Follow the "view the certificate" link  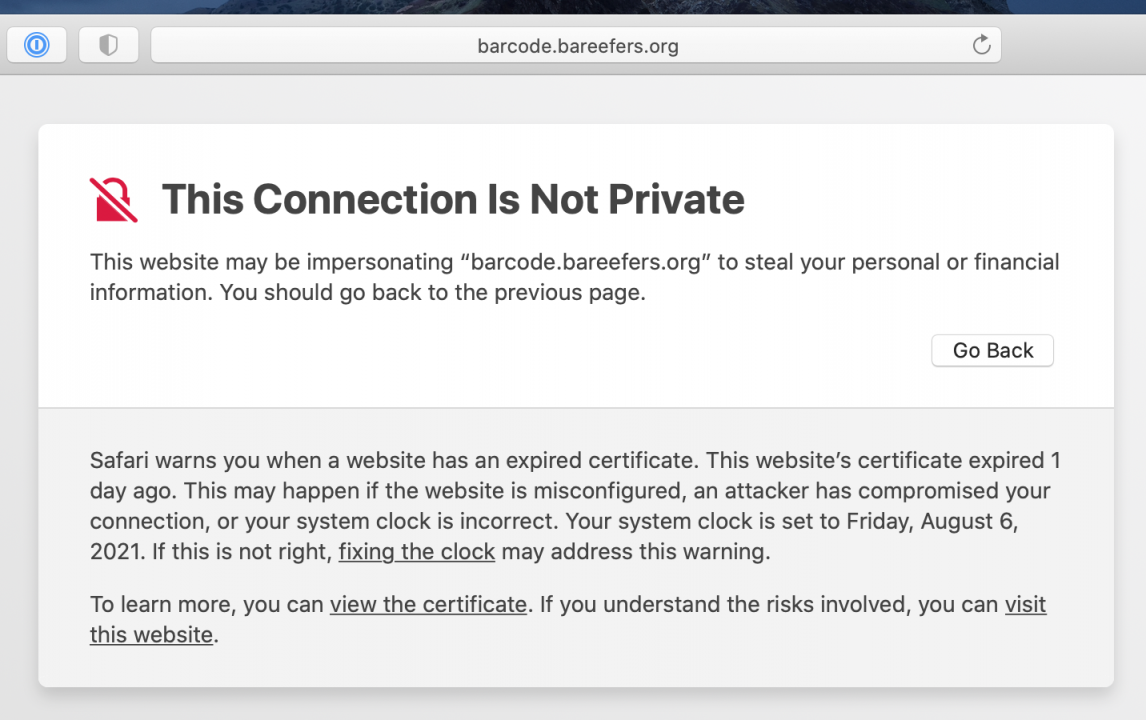click(428, 604)
